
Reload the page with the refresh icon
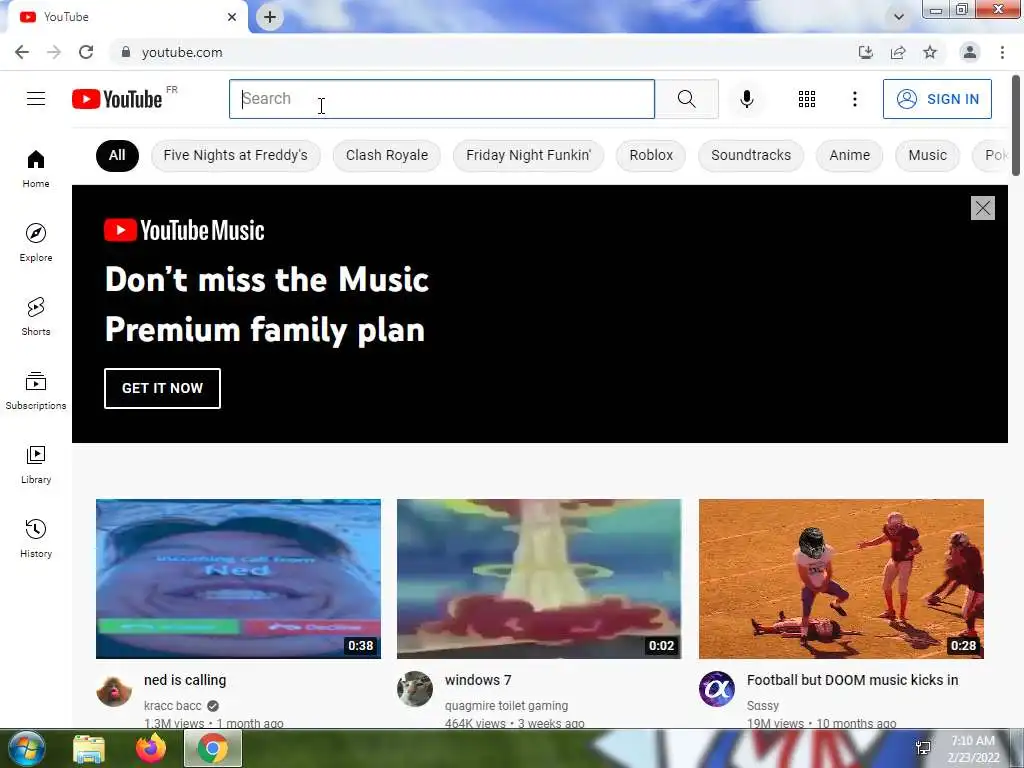(x=86, y=52)
